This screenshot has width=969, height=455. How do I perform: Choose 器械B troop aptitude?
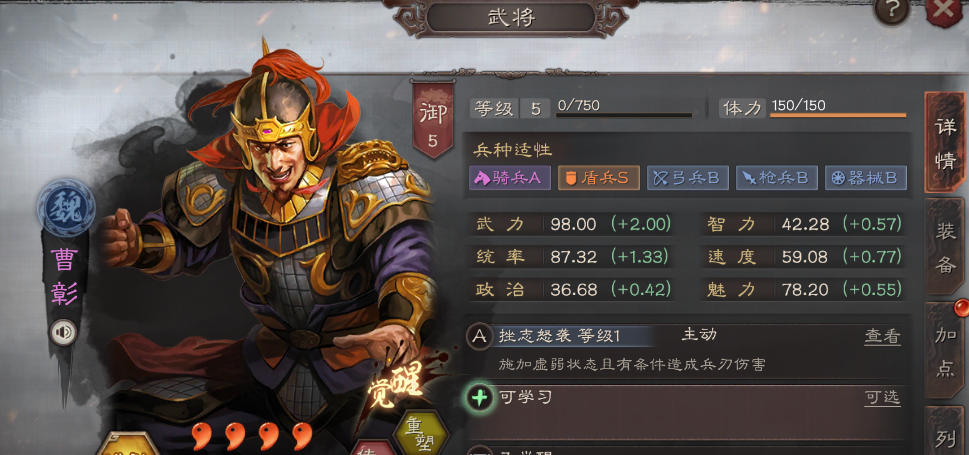(x=866, y=178)
